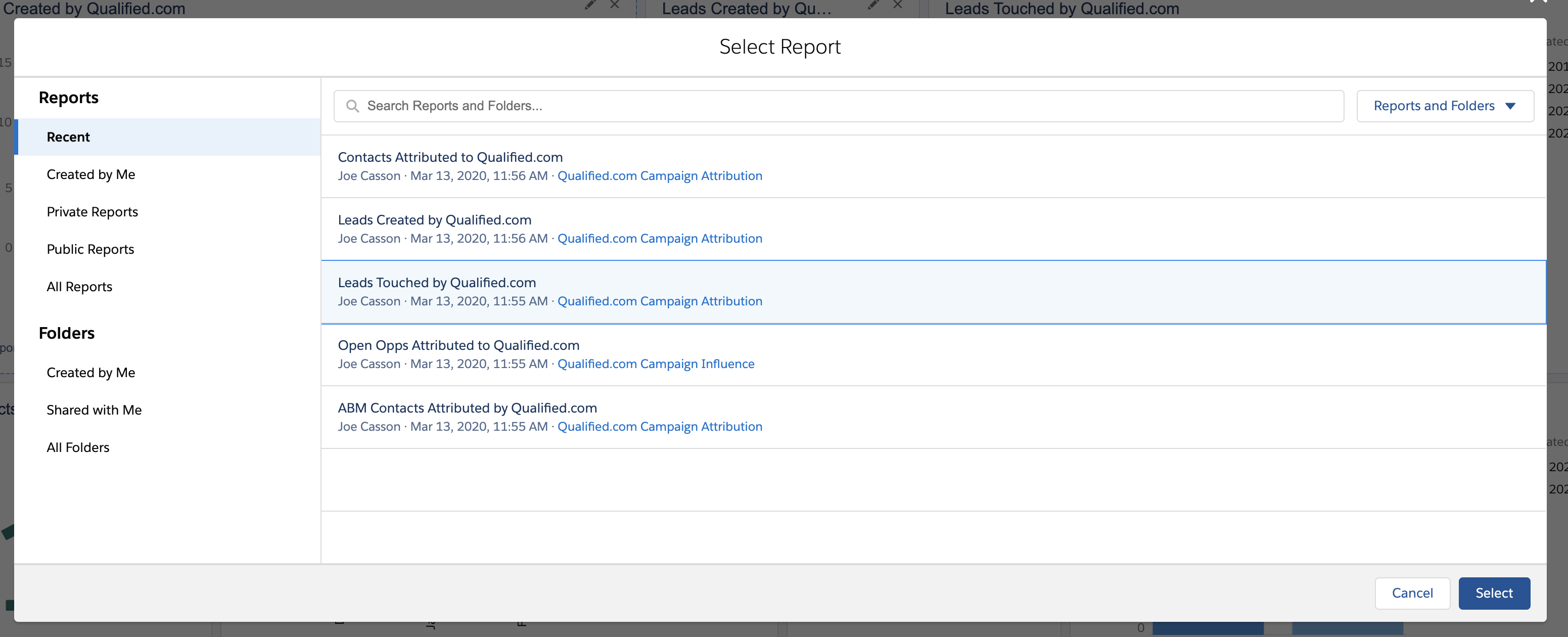Viewport: 1568px width, 637px height.
Task: Show All Reports
Action: pyautogui.click(x=167, y=287)
